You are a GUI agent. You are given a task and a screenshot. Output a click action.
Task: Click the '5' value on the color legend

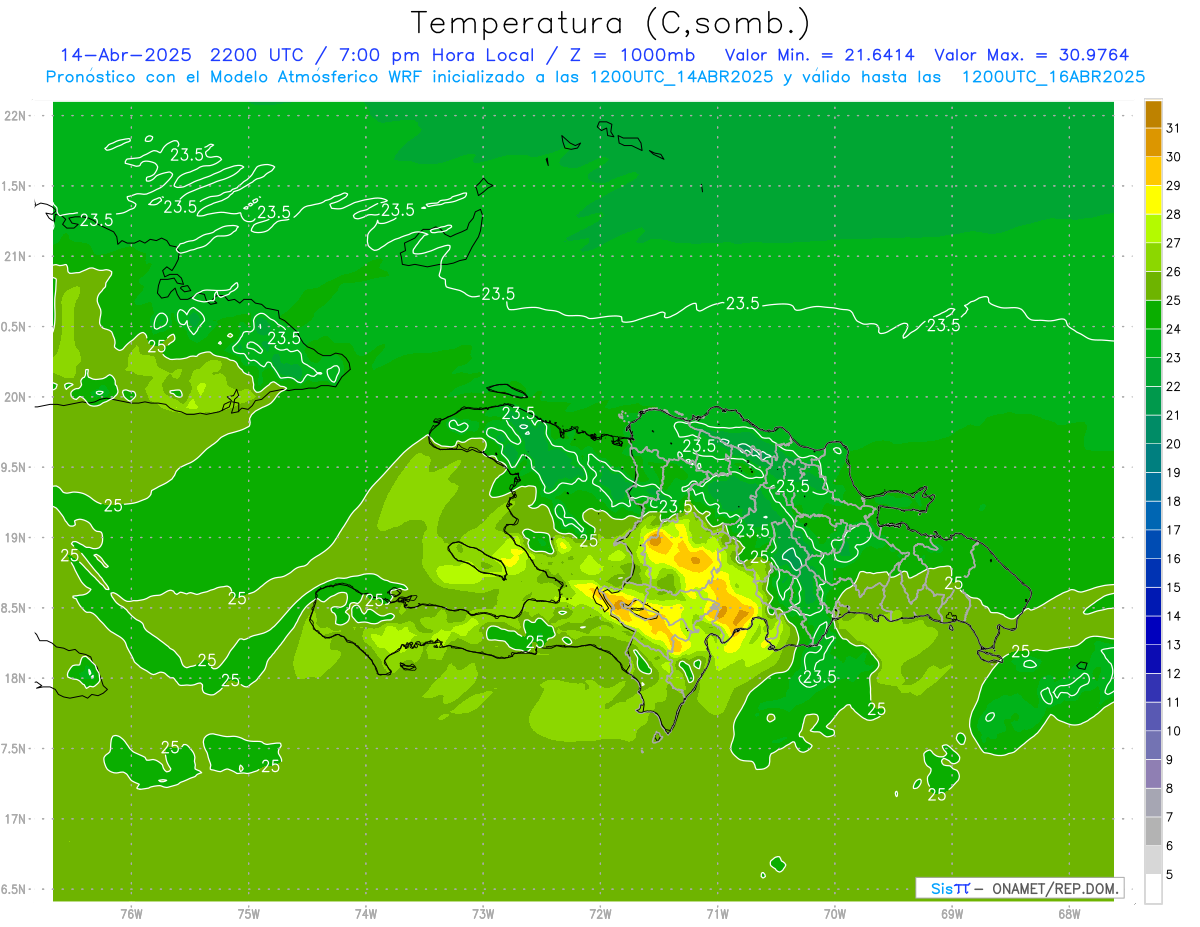click(x=1170, y=875)
